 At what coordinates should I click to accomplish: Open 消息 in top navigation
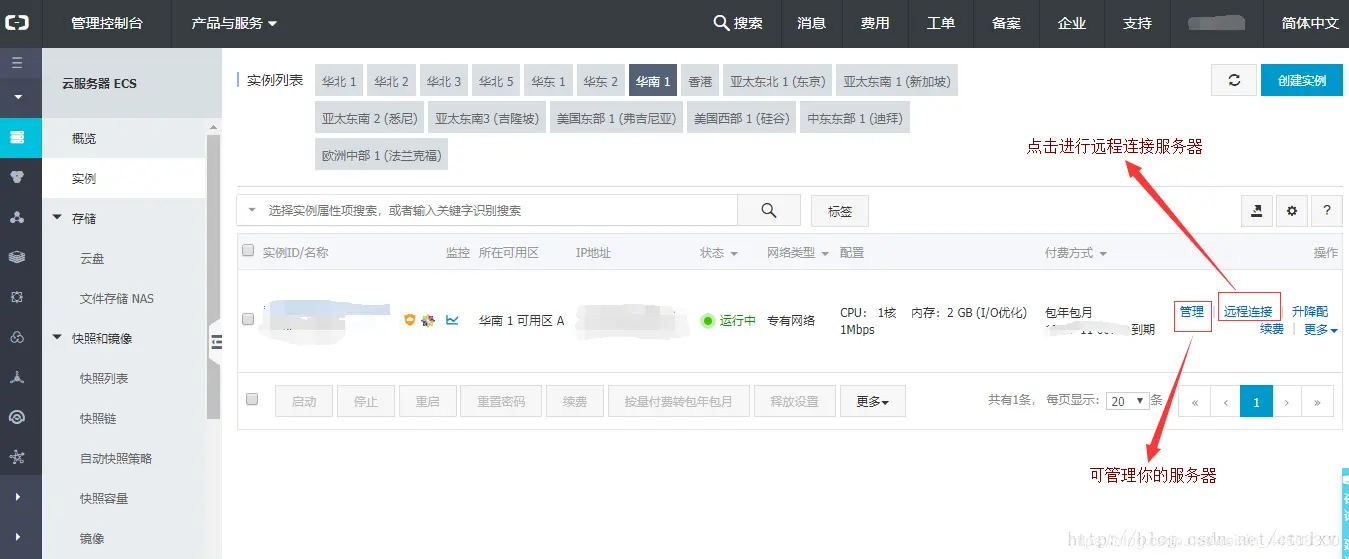tap(811, 23)
